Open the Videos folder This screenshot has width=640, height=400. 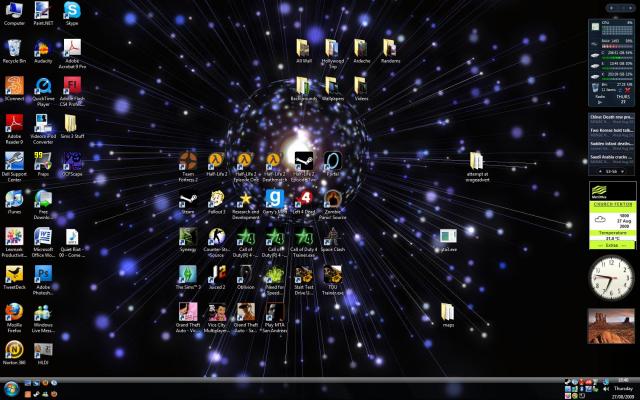(x=362, y=88)
